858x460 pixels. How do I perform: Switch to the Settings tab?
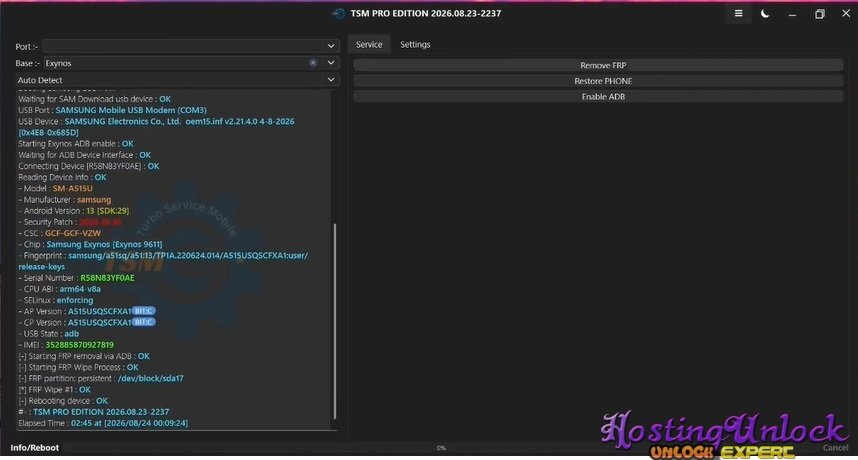[415, 44]
